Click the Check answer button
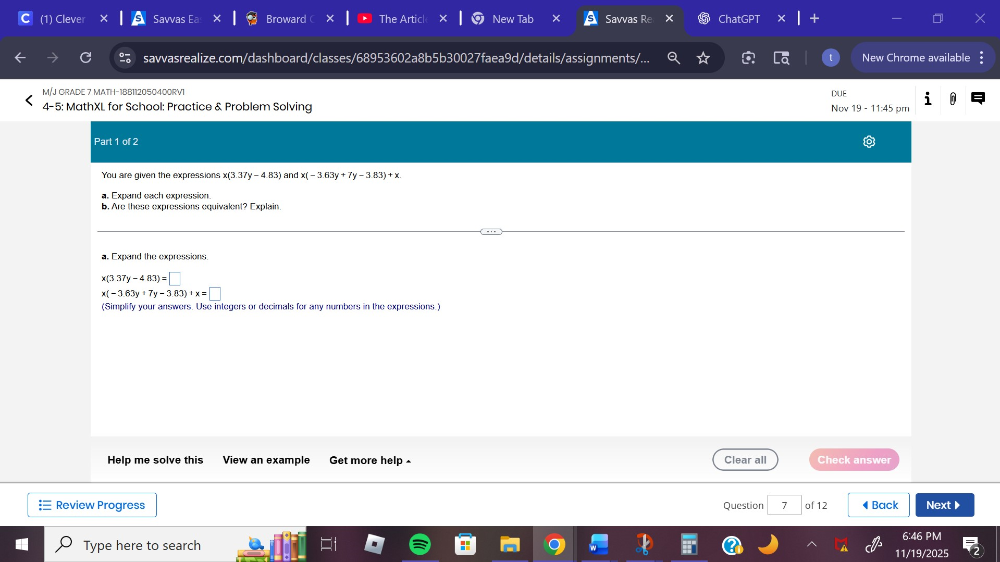The image size is (1000, 562). (x=854, y=460)
